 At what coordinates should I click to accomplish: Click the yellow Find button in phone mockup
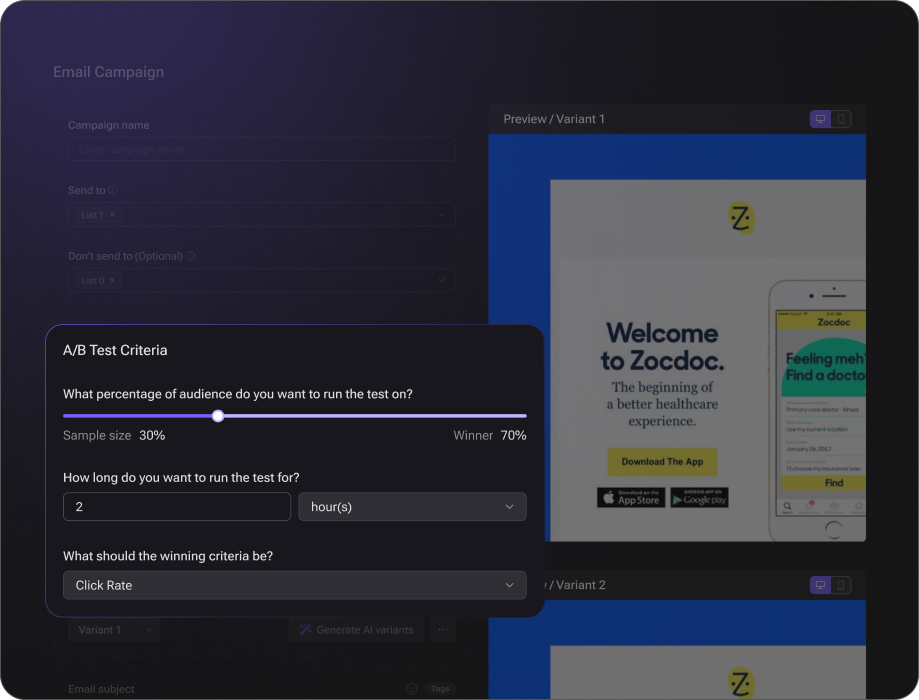tap(823, 482)
